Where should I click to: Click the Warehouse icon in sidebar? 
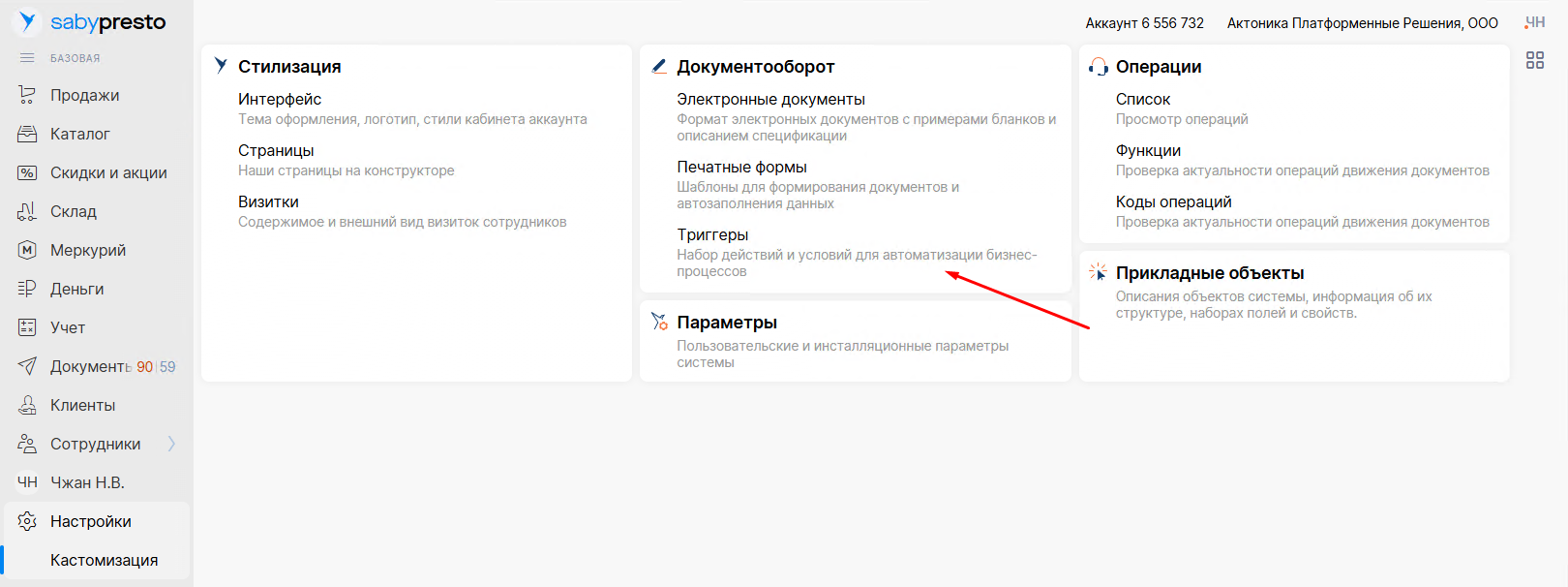pos(27,211)
